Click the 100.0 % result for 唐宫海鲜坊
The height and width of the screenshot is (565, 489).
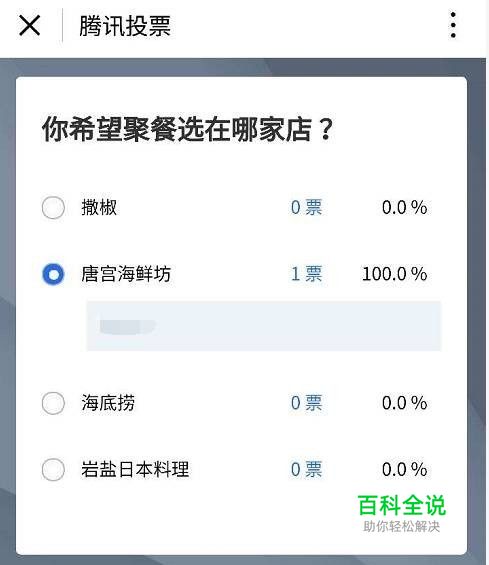(395, 274)
